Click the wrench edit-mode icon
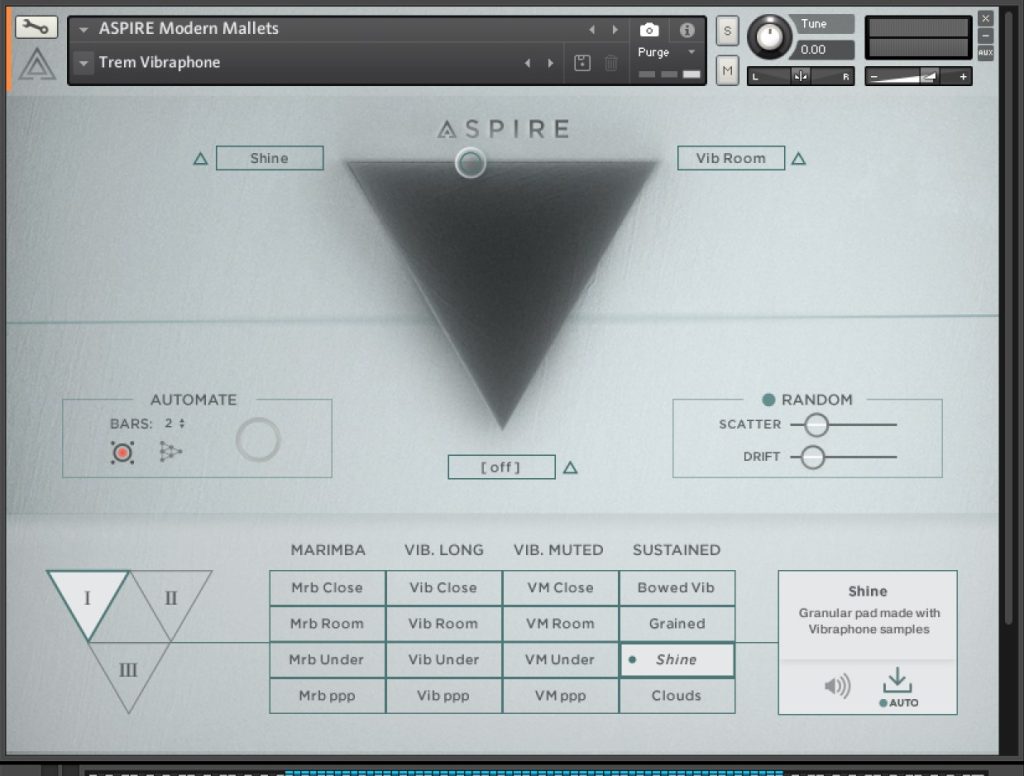This screenshot has height=776, width=1024. tap(36, 27)
